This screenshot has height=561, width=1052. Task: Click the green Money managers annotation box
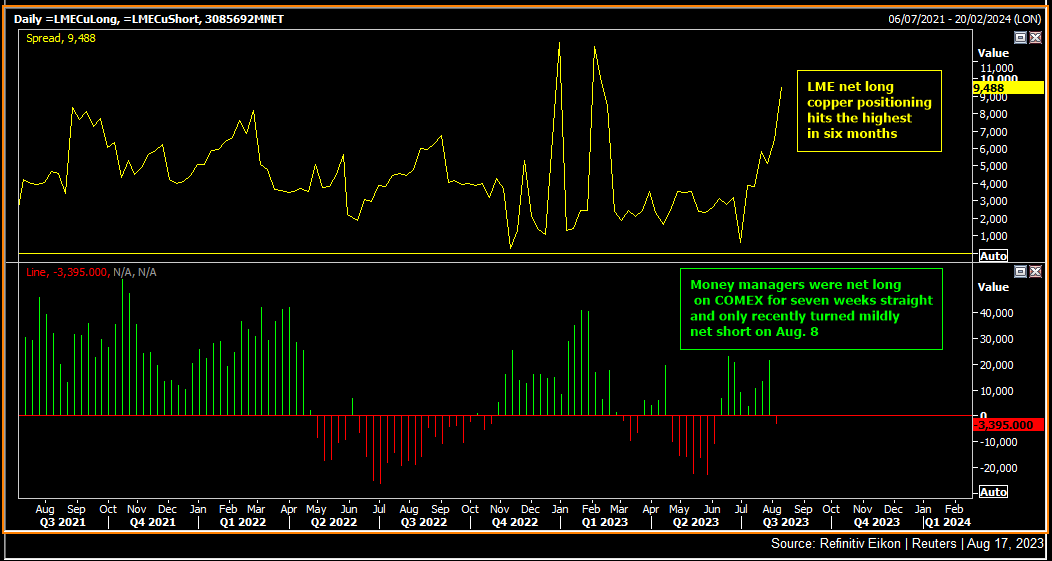(x=811, y=308)
